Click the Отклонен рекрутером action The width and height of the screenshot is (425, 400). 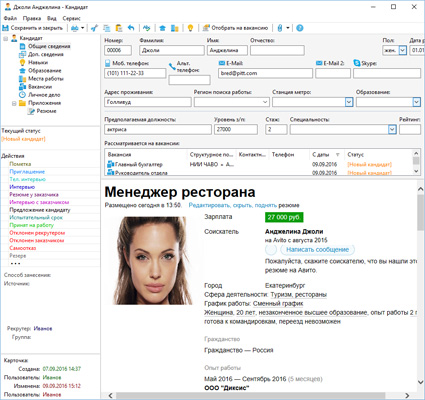click(x=37, y=233)
